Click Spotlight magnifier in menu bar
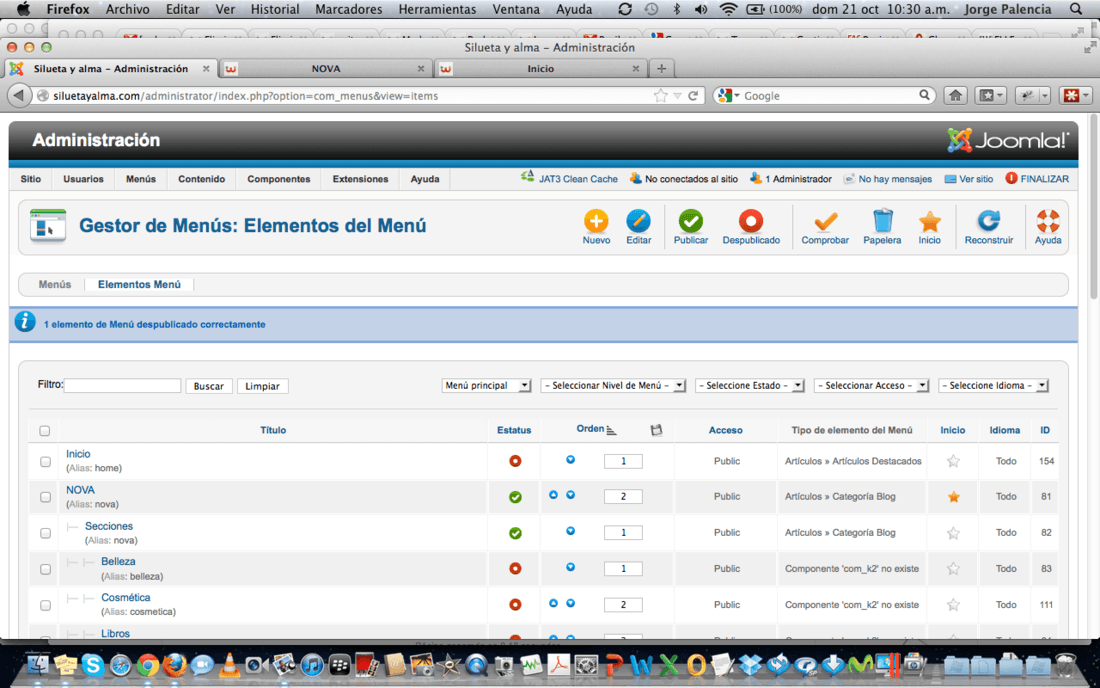Screen dimensions: 1100x688 (x=1075, y=9)
